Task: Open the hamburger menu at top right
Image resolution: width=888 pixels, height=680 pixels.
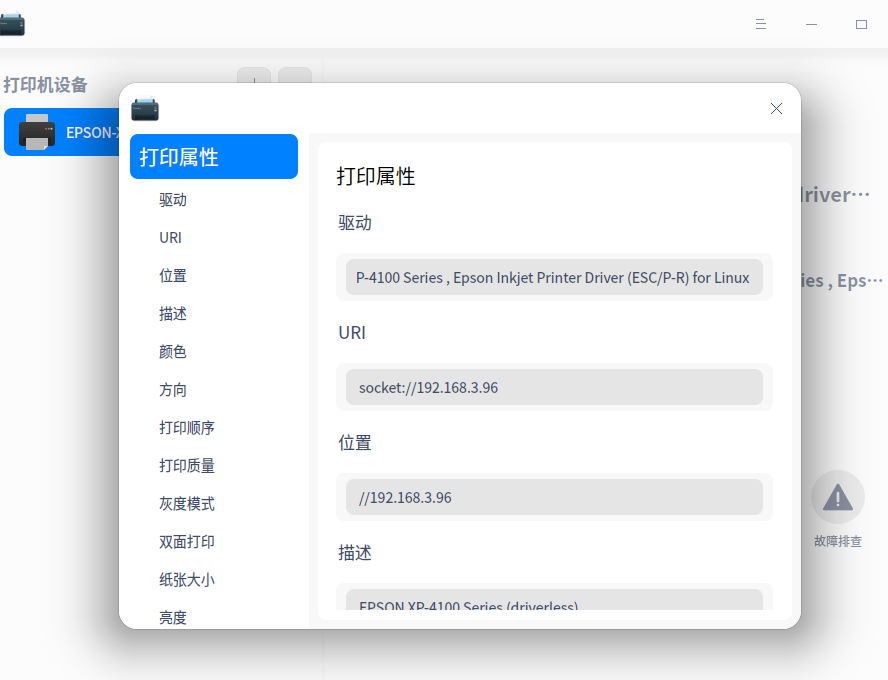Action: point(761,24)
